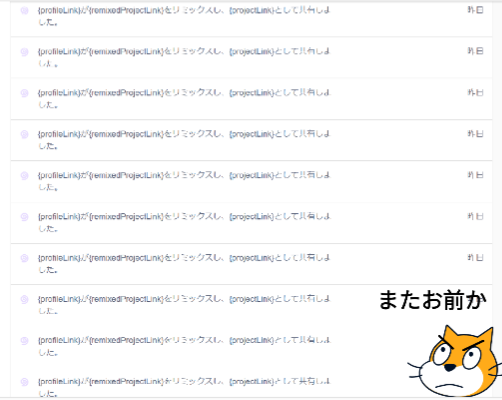Open {remixedProjectLink} in the third message

(x=127, y=93)
